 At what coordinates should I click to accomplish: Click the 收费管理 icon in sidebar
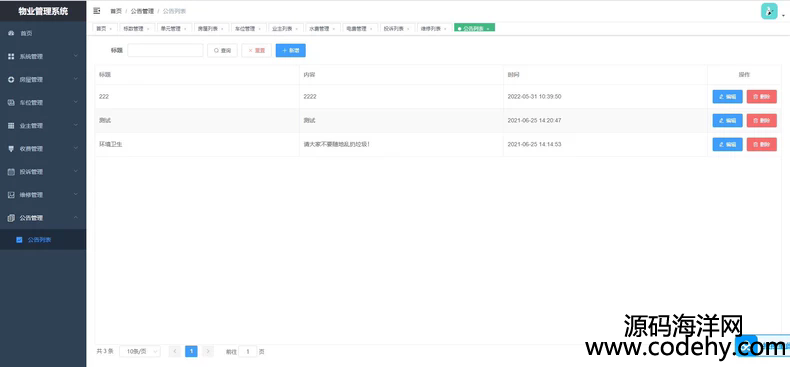(11, 149)
